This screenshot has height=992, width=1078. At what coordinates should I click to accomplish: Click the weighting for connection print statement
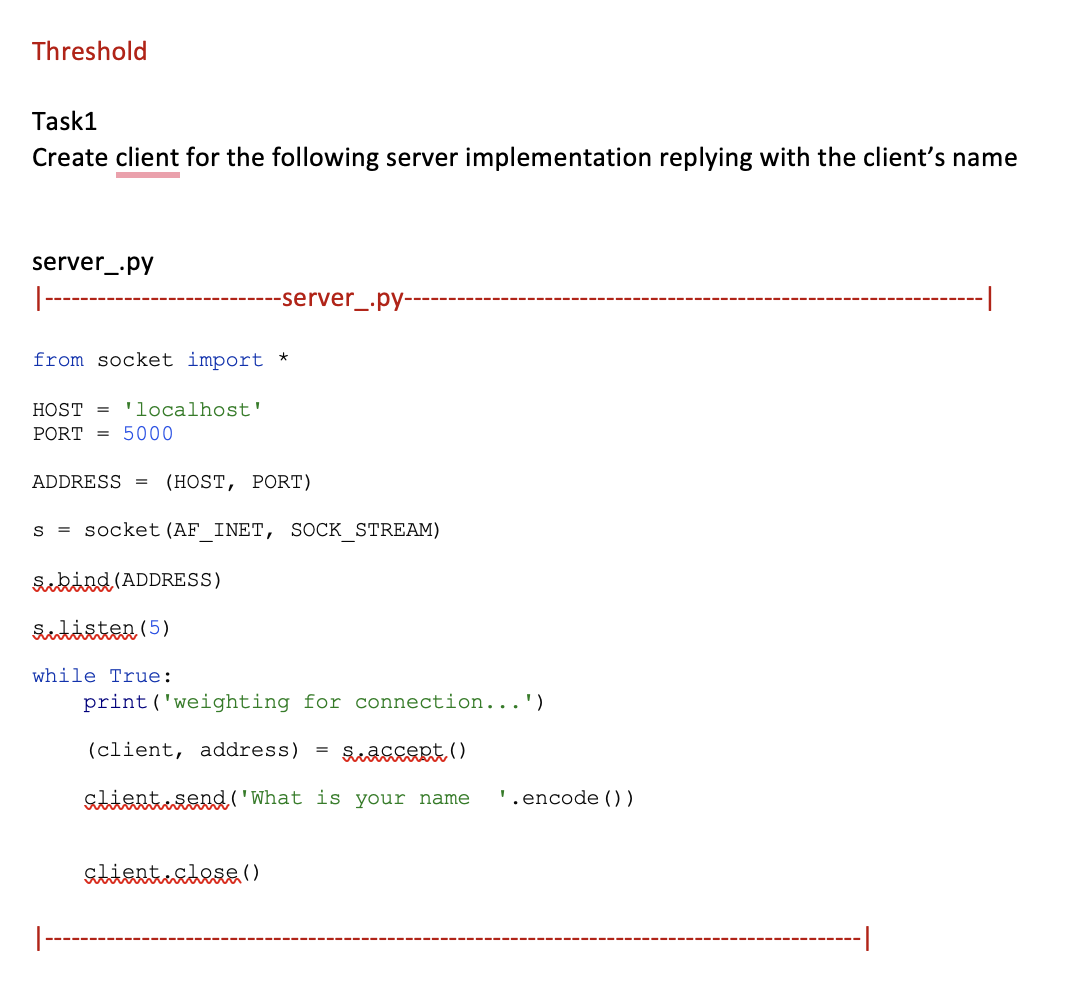pos(310,701)
